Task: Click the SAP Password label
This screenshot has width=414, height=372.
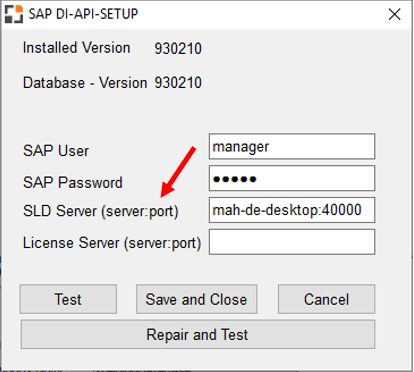Action: point(73,182)
